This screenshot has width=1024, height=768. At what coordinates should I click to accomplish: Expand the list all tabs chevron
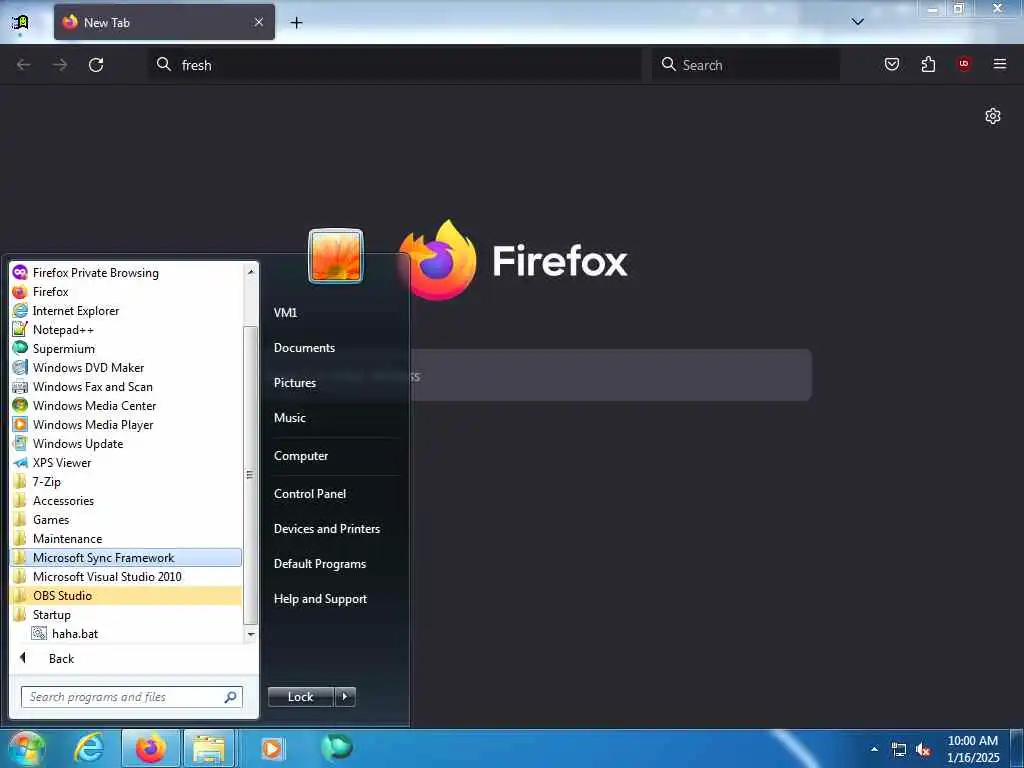[858, 22]
